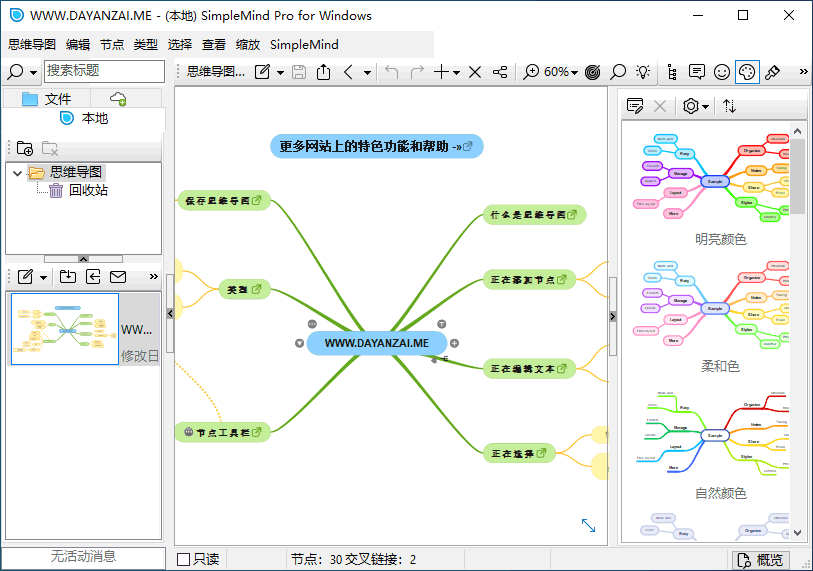Viewport: 813px width, 571px height.
Task: Select the 保存思维导图 node
Action: pos(223,200)
